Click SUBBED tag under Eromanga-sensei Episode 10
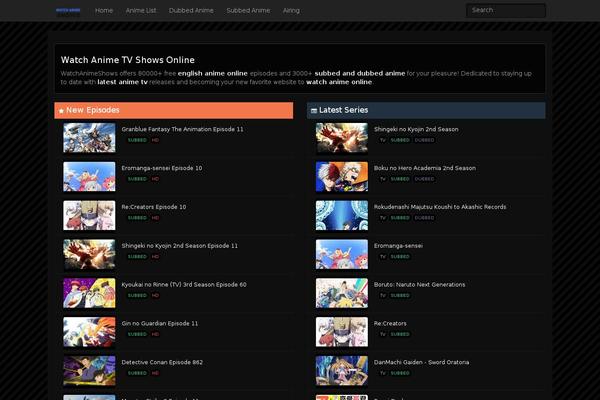This screenshot has width=600, height=400. (137, 179)
